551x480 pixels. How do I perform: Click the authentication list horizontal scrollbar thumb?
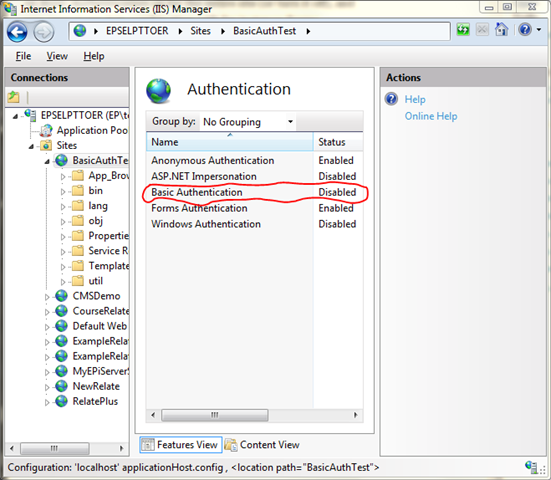pyautogui.click(x=215, y=415)
